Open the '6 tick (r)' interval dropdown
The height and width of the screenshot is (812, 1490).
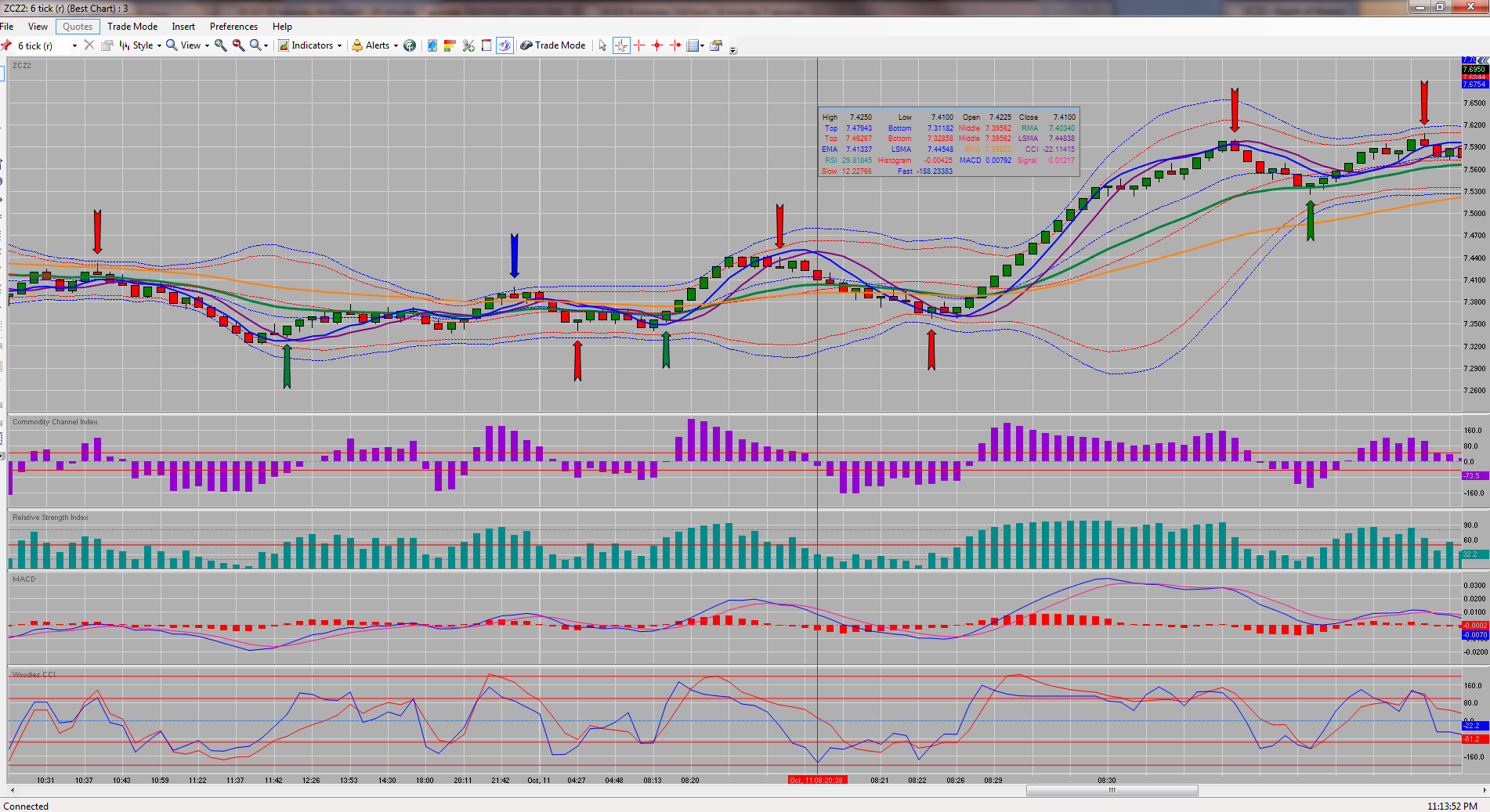[x=74, y=46]
